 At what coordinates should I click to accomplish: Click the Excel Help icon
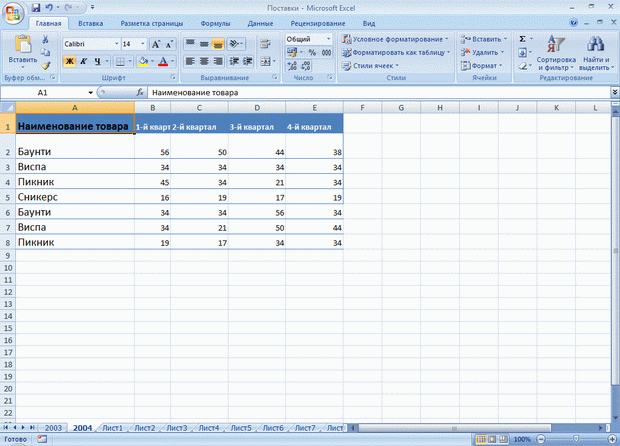point(573,23)
